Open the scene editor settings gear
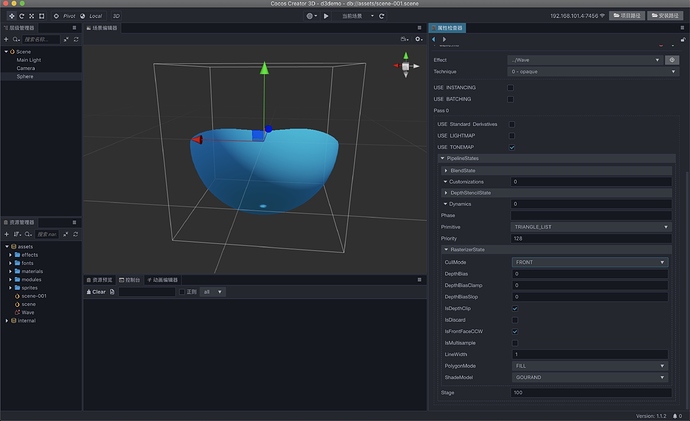This screenshot has height=421, width=690. click(418, 40)
